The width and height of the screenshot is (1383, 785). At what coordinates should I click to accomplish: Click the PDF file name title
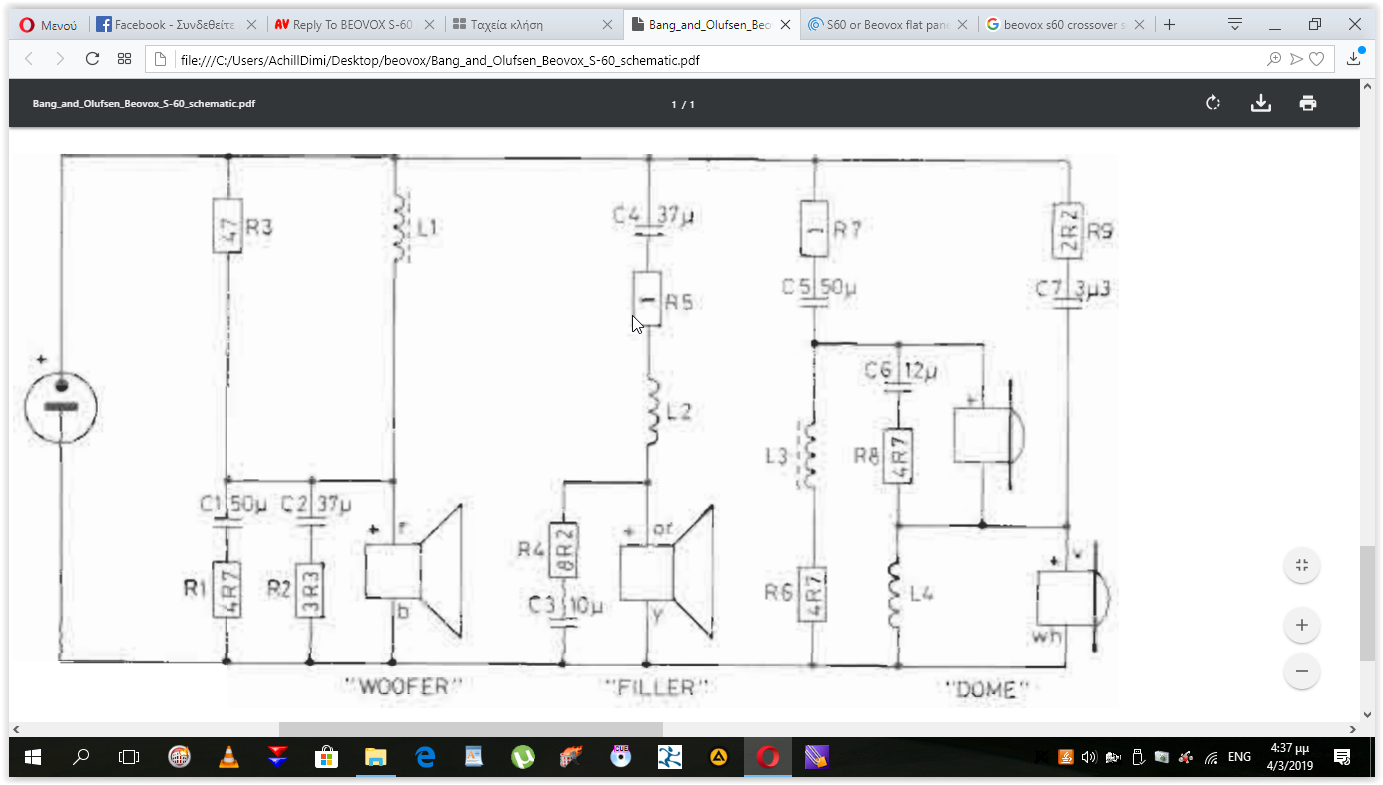click(144, 103)
